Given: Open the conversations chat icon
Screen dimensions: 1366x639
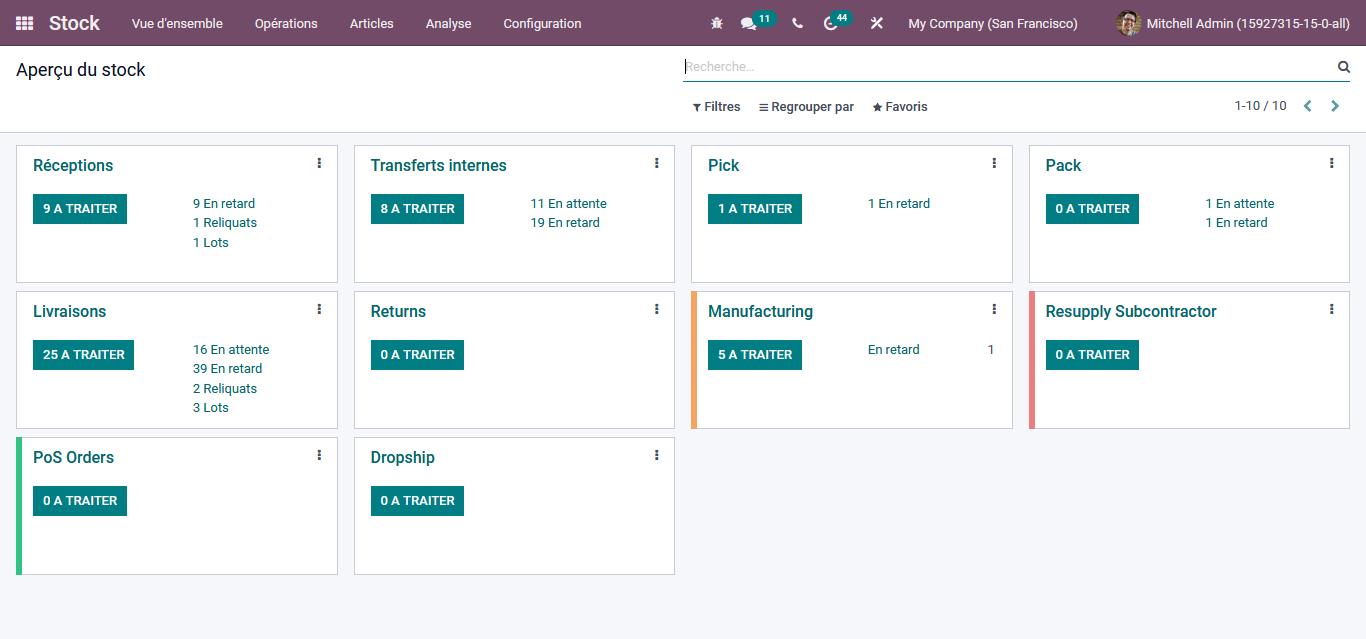Looking at the screenshot, I should 748,23.
